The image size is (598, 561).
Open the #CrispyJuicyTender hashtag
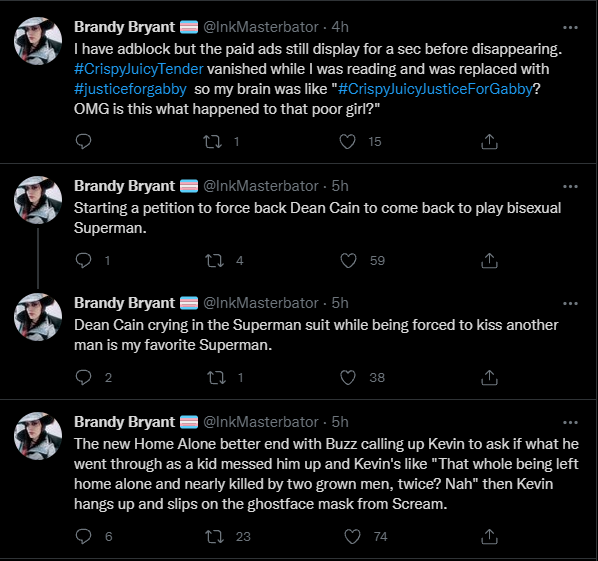(x=138, y=69)
